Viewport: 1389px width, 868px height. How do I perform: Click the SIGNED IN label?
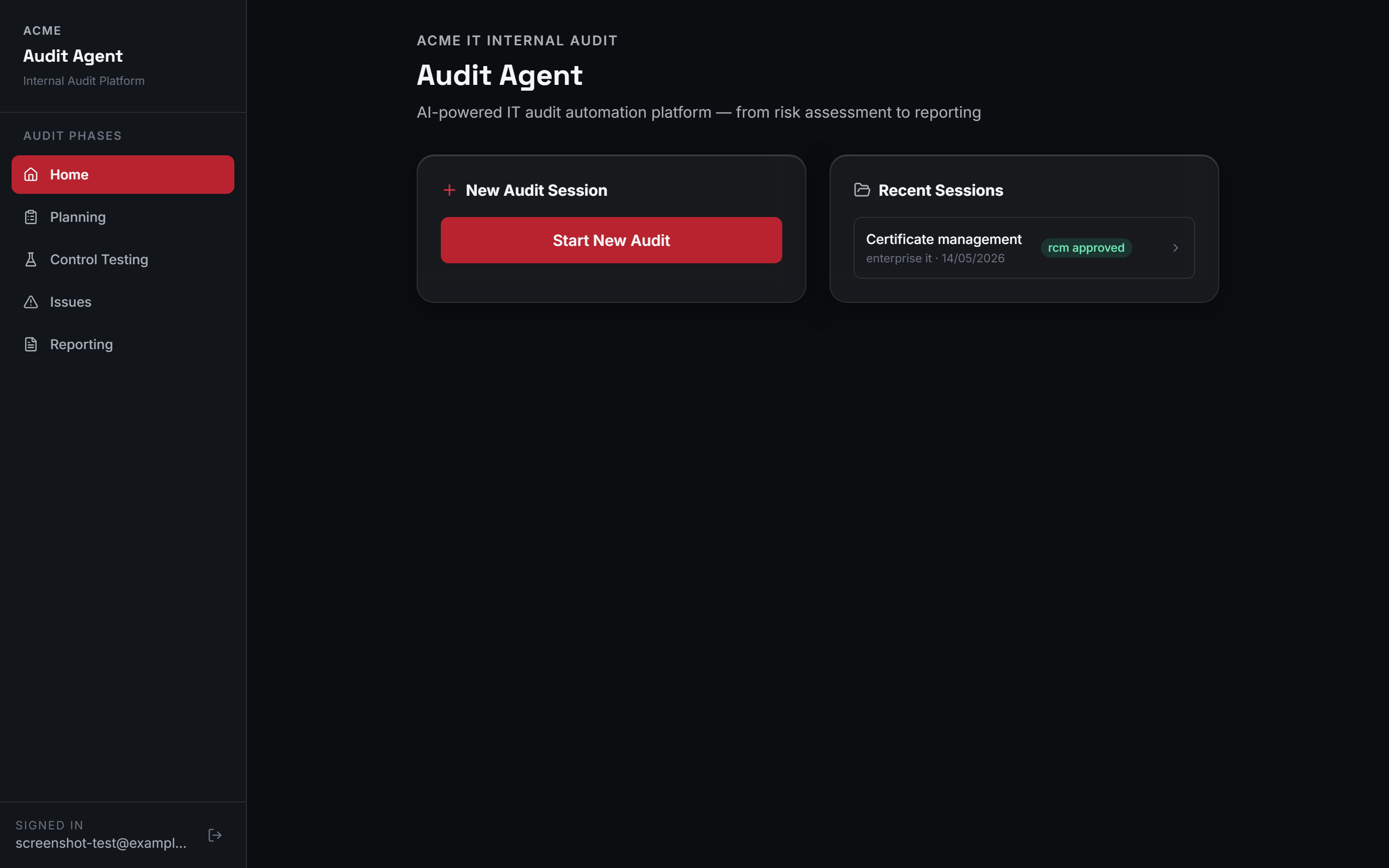[x=49, y=825]
